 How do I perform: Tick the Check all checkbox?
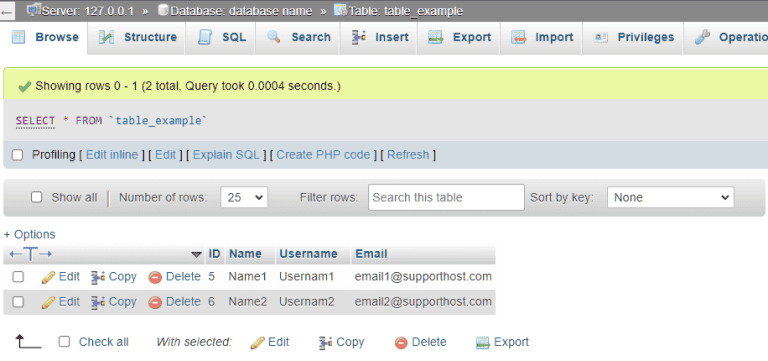(x=64, y=342)
